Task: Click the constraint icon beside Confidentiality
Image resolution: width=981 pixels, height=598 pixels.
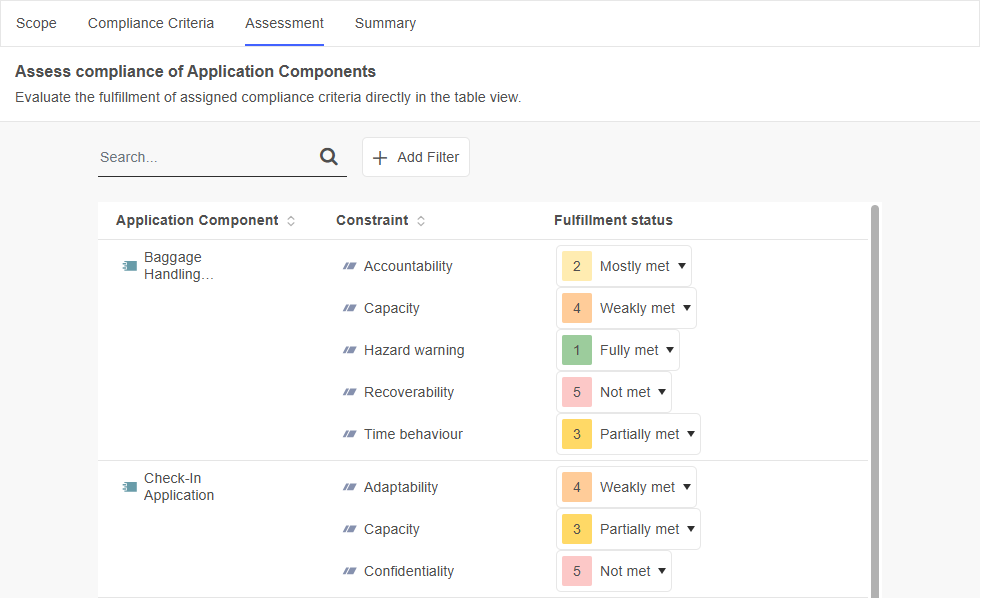Action: [x=349, y=570]
